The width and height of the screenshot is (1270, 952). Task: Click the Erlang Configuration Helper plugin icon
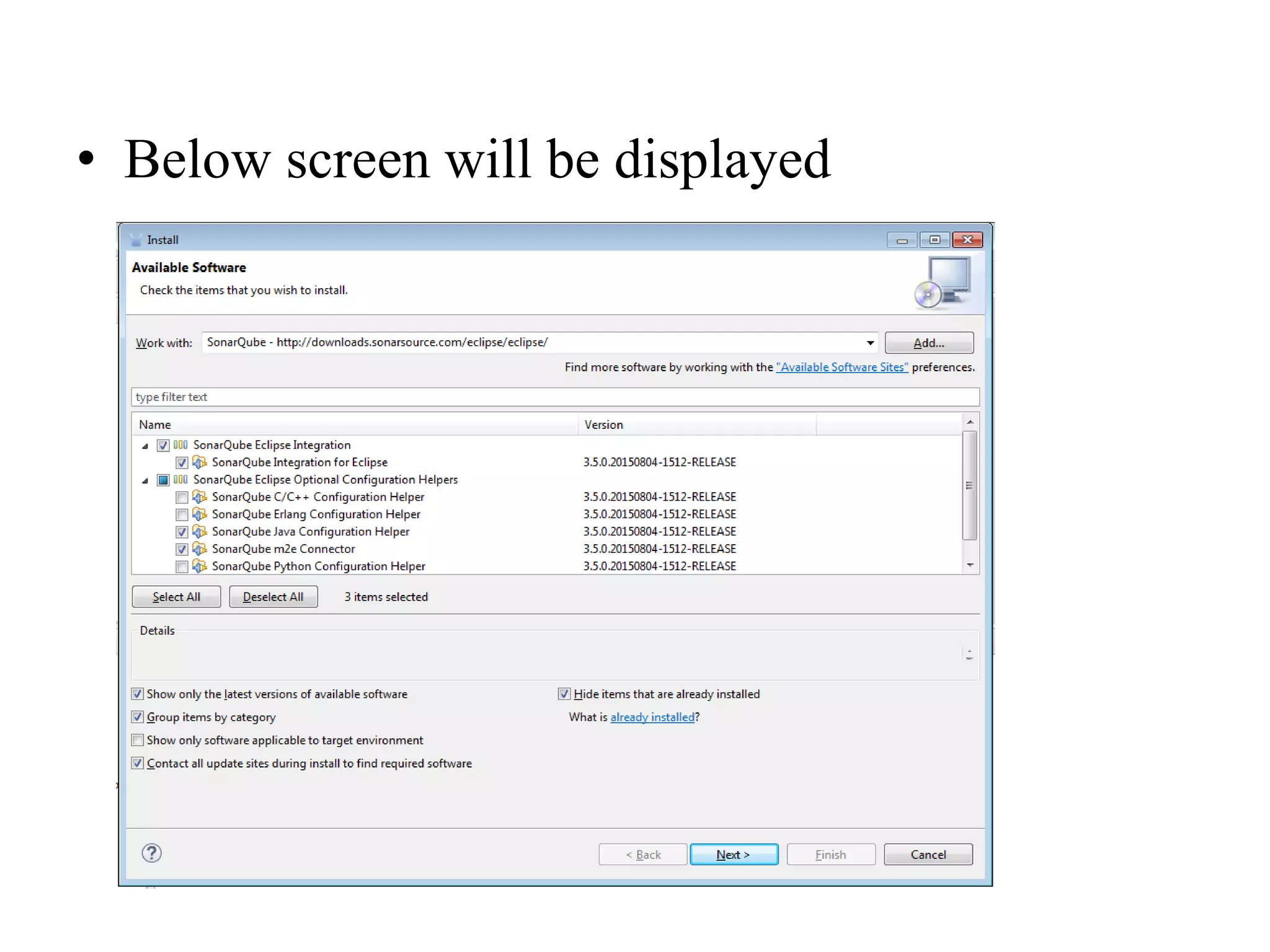coord(200,514)
